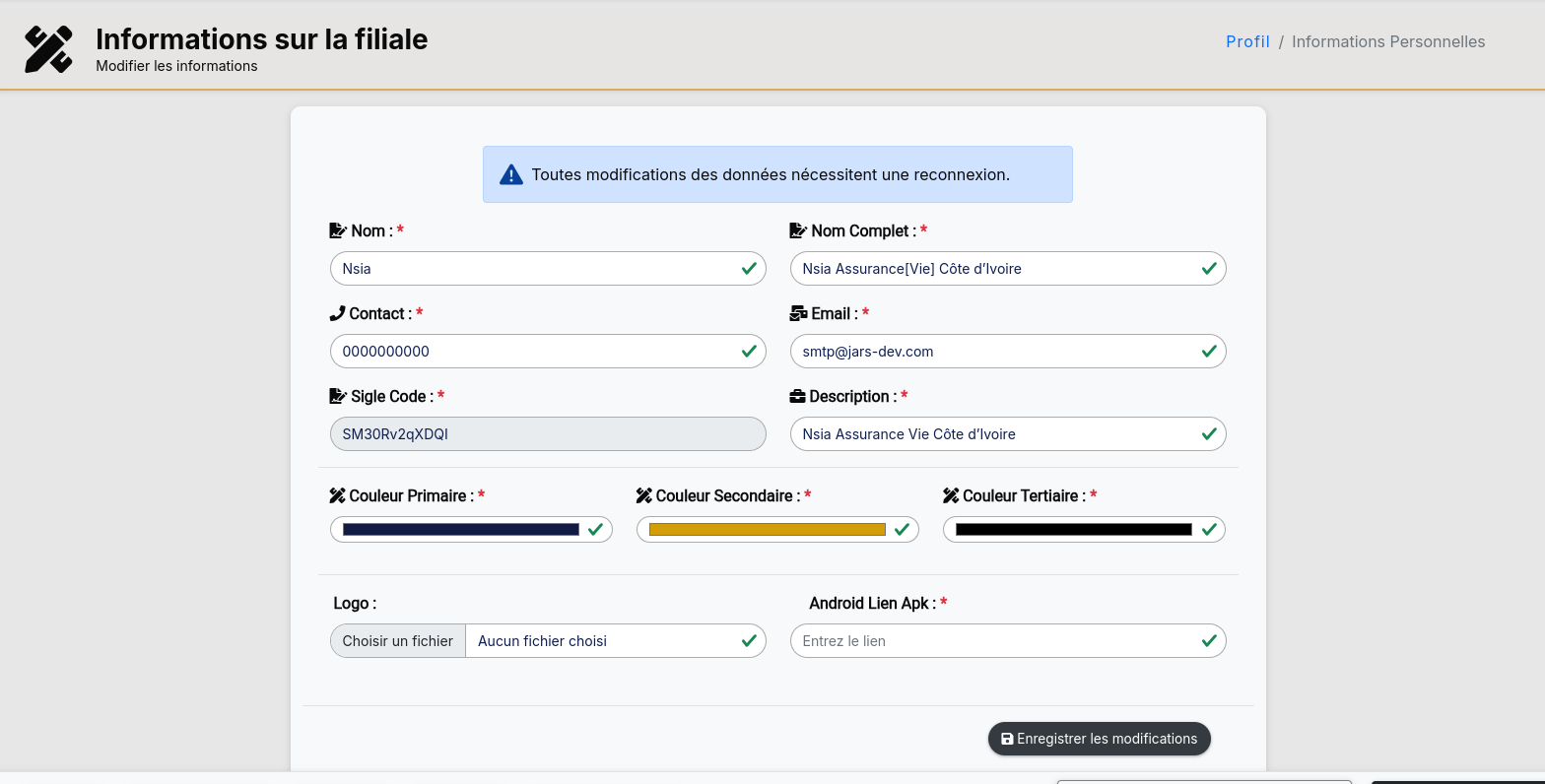Click the edit icon next to Nom label
The height and width of the screenshot is (784, 1545).
tap(338, 230)
